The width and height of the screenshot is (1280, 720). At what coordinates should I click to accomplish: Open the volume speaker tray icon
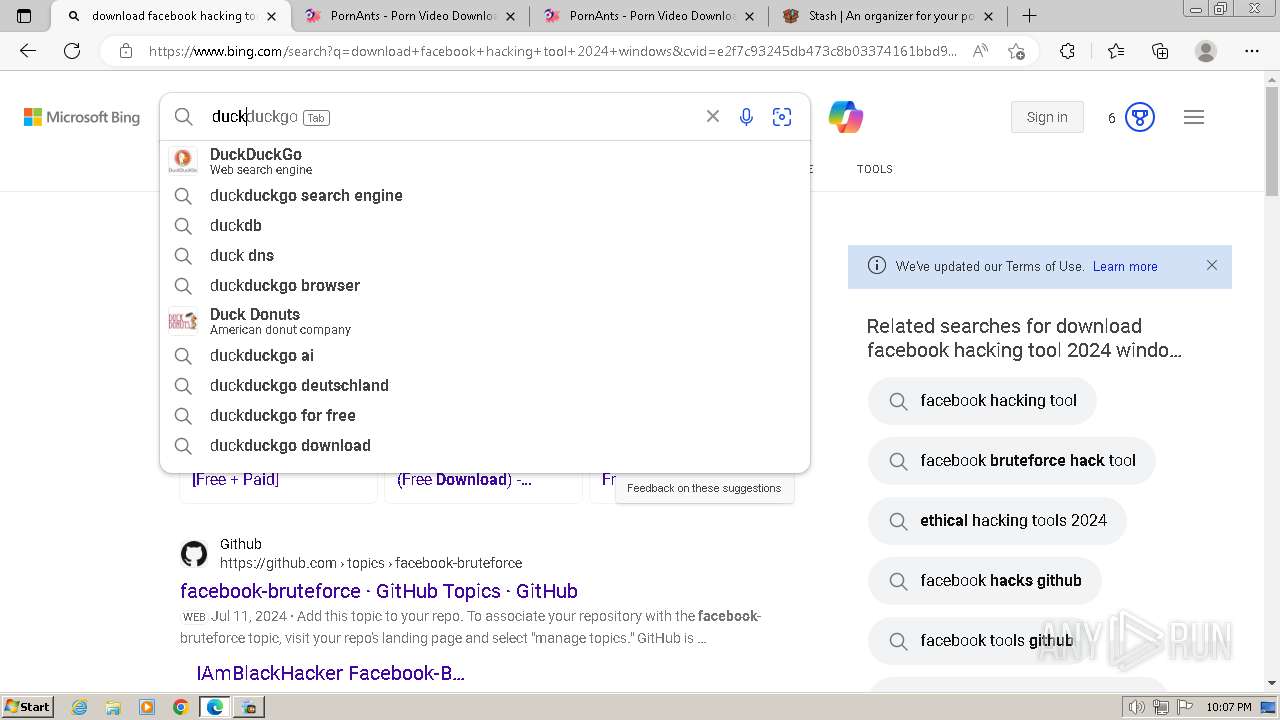click(x=1137, y=708)
